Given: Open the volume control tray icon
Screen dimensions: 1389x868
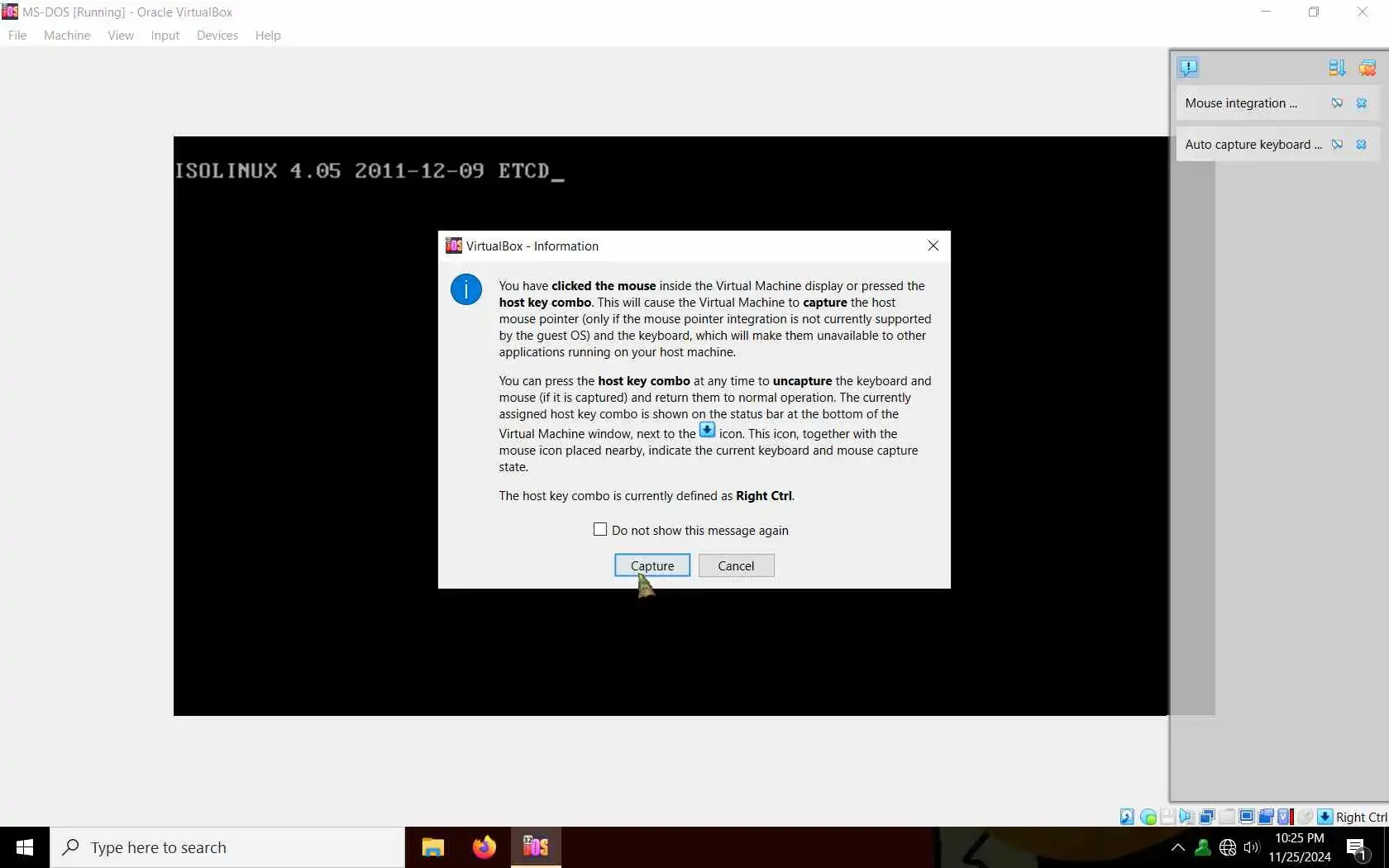Looking at the screenshot, I should [1252, 847].
